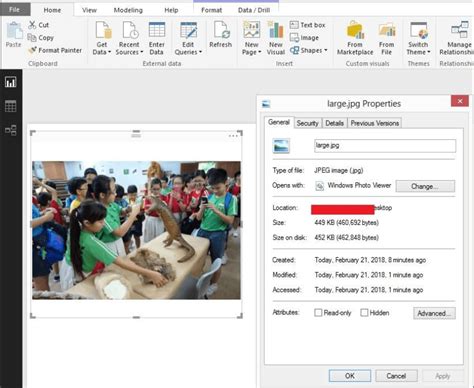474x388 pixels.
Task: Click the large.jpg filename field
Action: coord(385,146)
